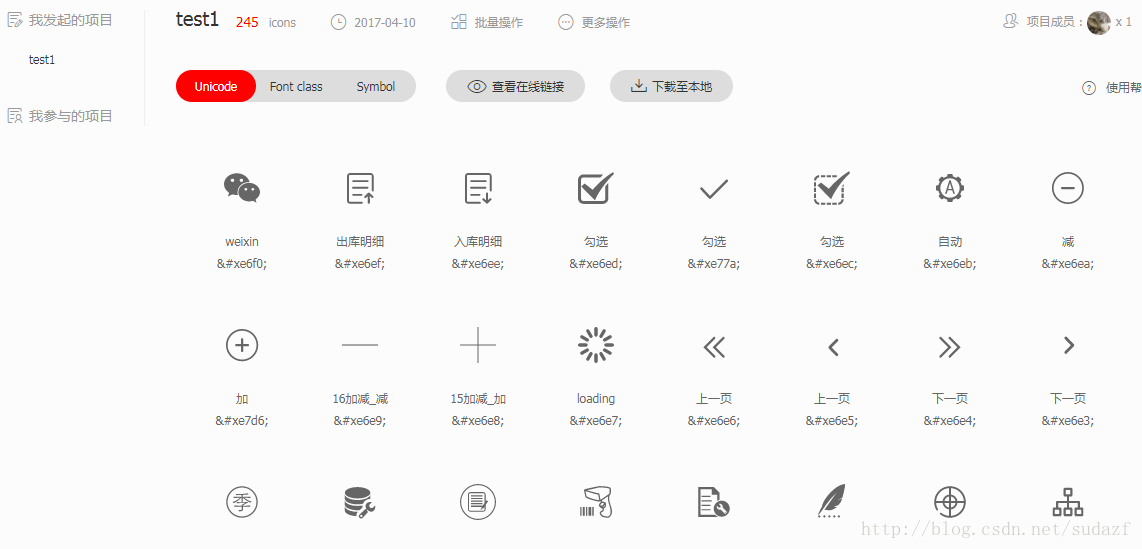Switch to the Symbol tab

[x=376, y=87]
